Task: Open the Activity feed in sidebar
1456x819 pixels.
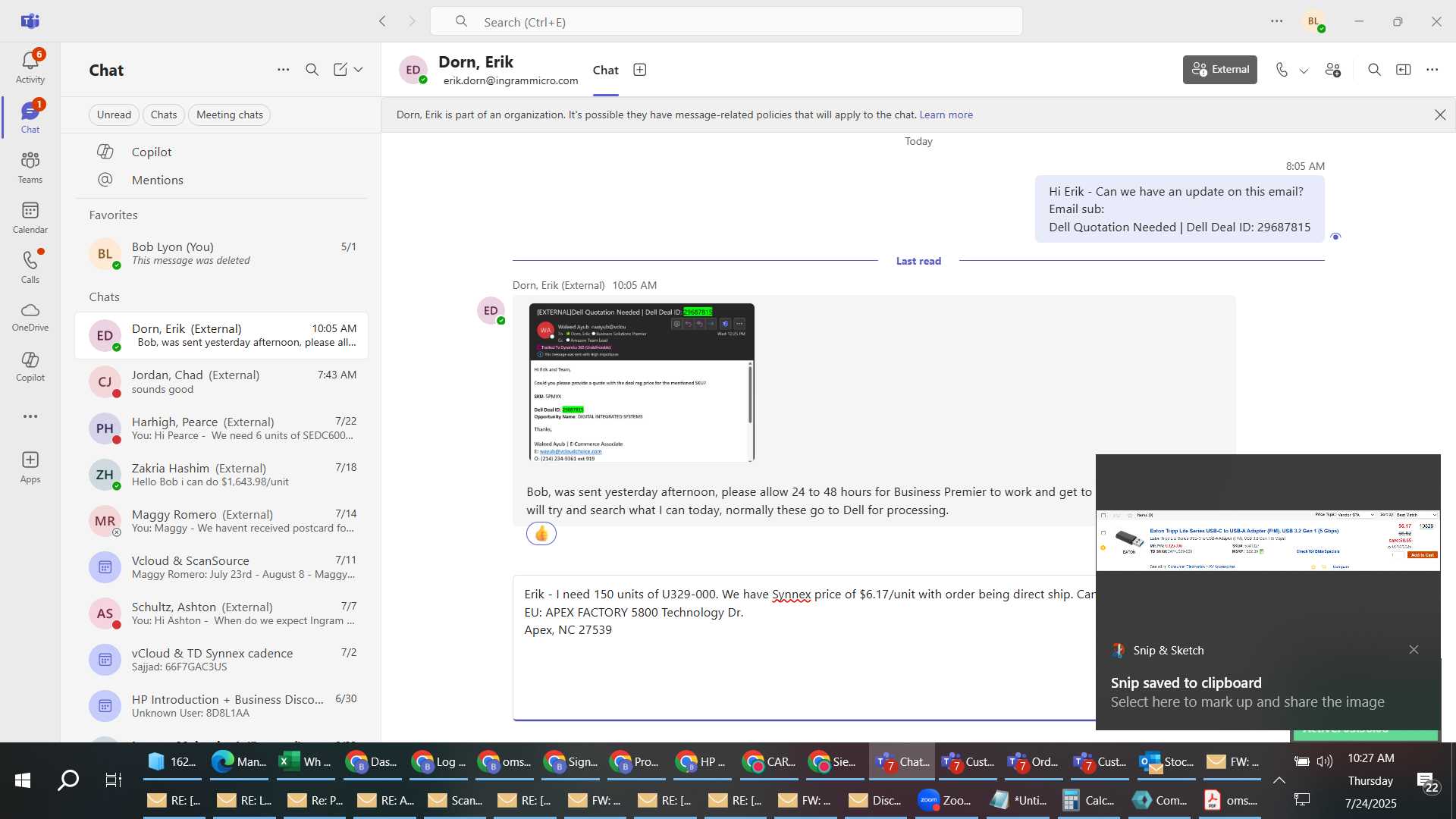Action: (x=30, y=67)
